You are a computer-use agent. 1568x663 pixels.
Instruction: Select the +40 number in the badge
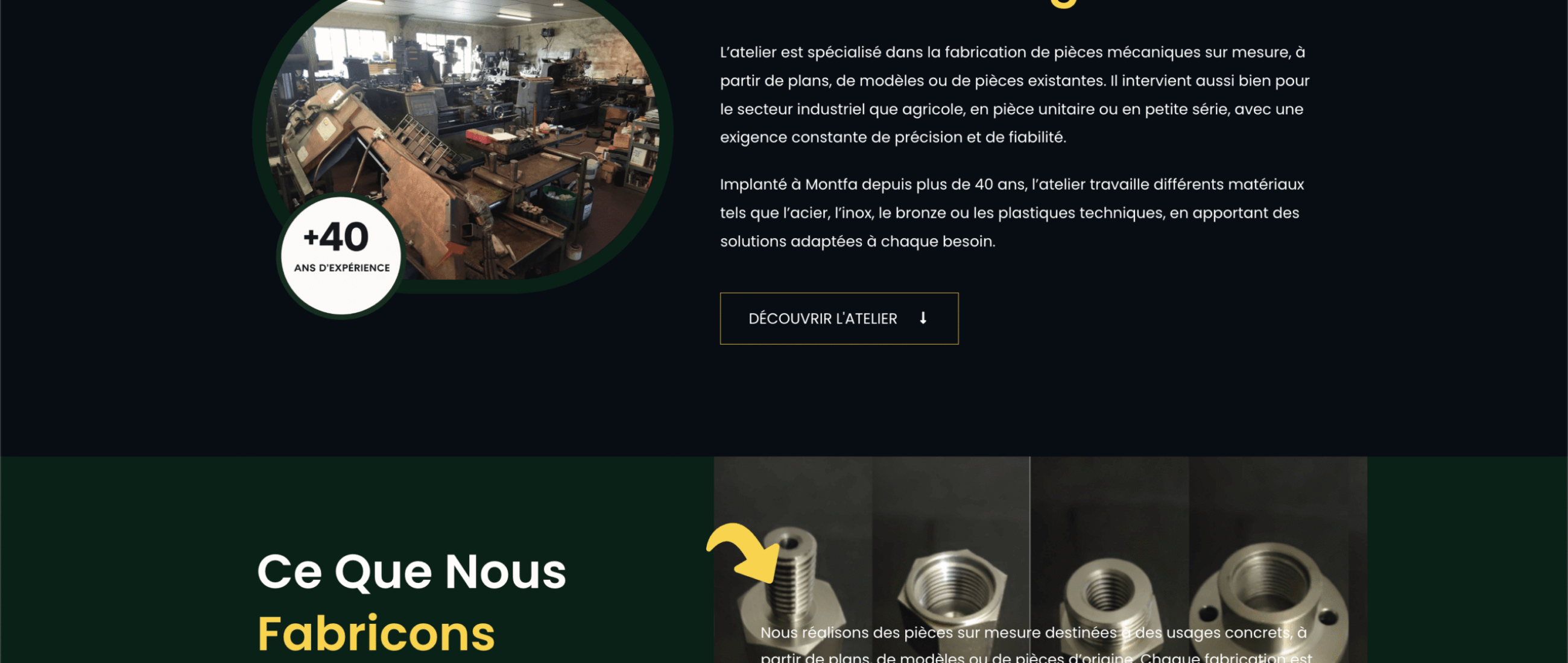pyautogui.click(x=336, y=237)
